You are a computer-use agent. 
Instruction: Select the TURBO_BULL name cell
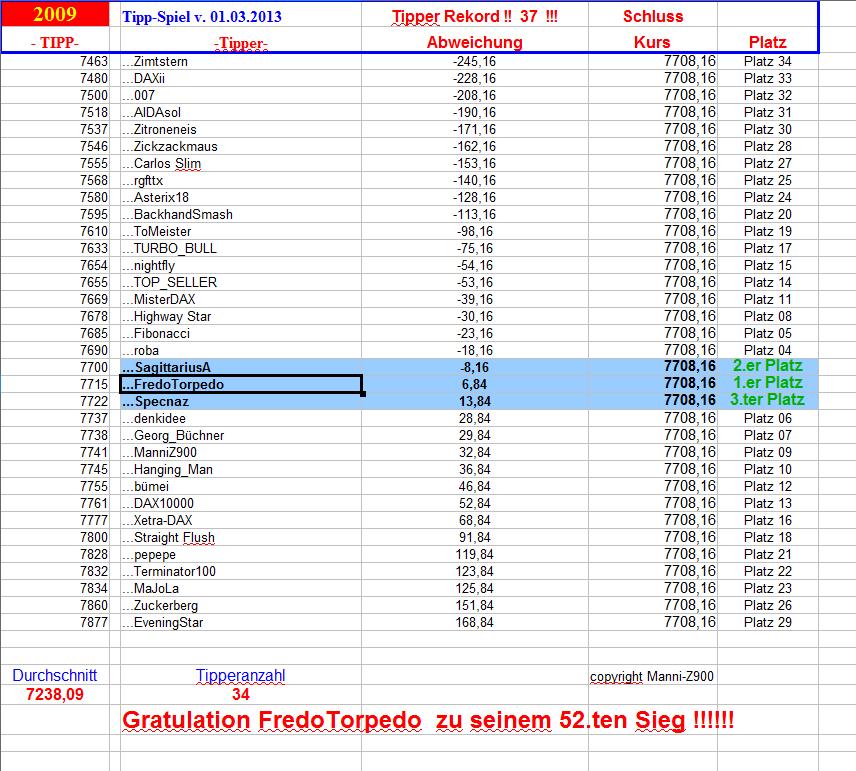coord(241,248)
